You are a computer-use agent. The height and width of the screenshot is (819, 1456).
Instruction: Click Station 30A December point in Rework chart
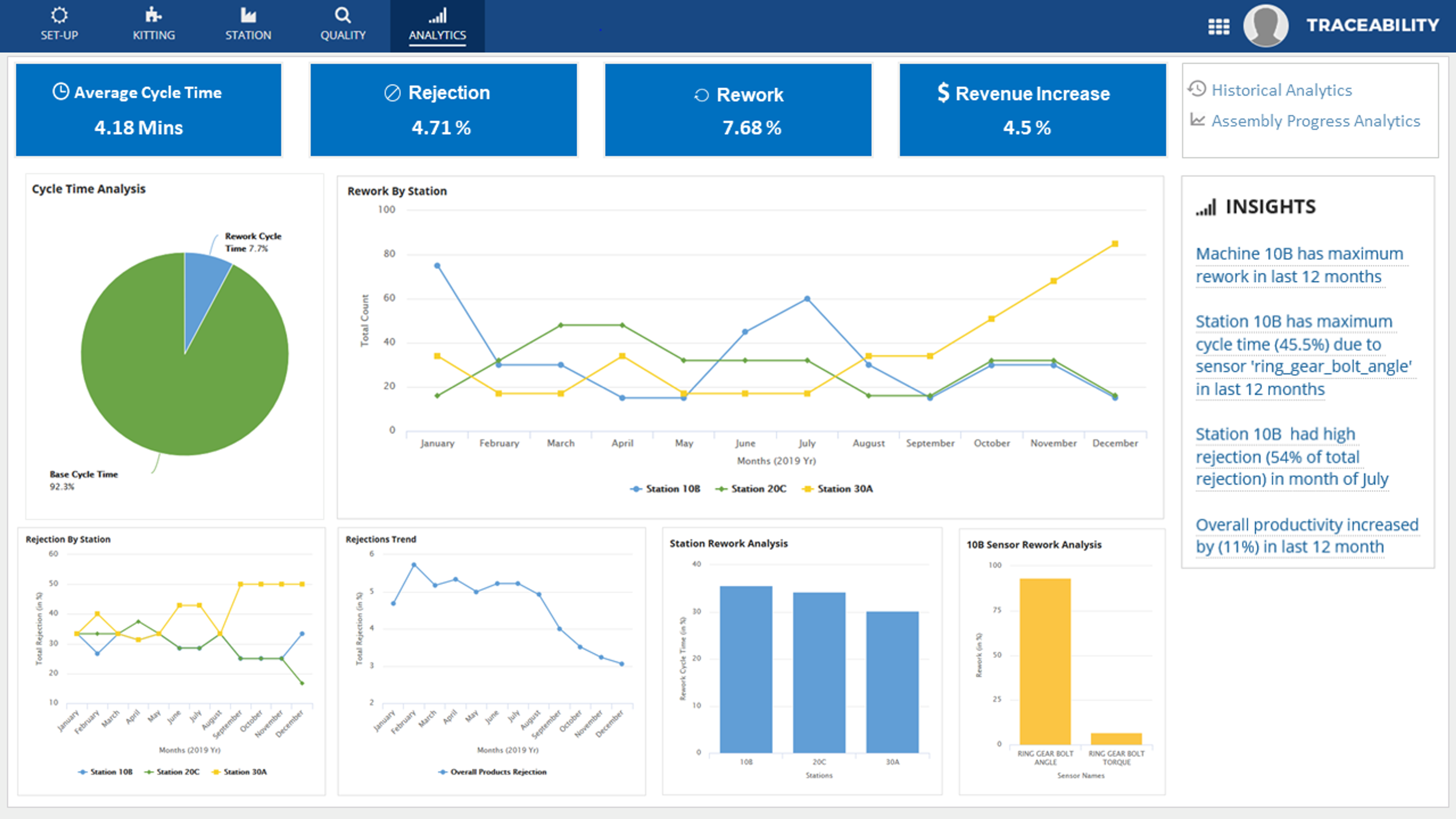pyautogui.click(x=1115, y=244)
